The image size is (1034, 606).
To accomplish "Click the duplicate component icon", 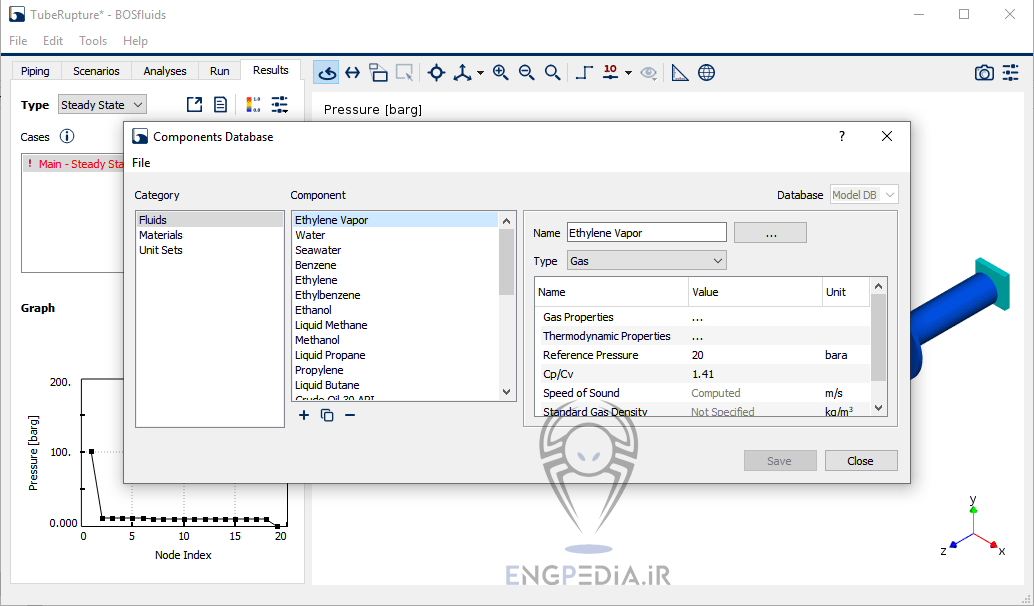I will [327, 415].
